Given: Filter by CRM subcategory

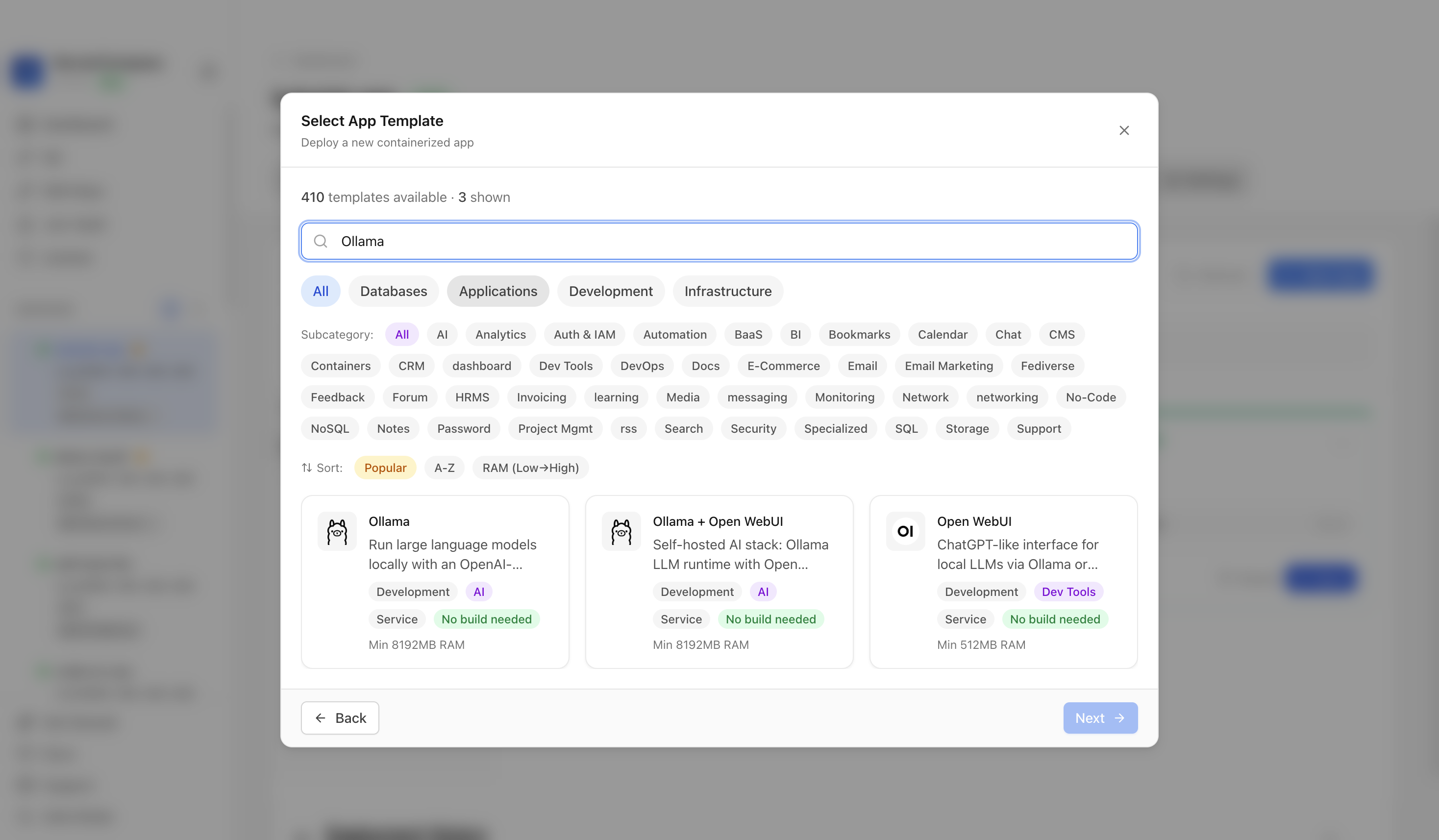Looking at the screenshot, I should [411, 366].
